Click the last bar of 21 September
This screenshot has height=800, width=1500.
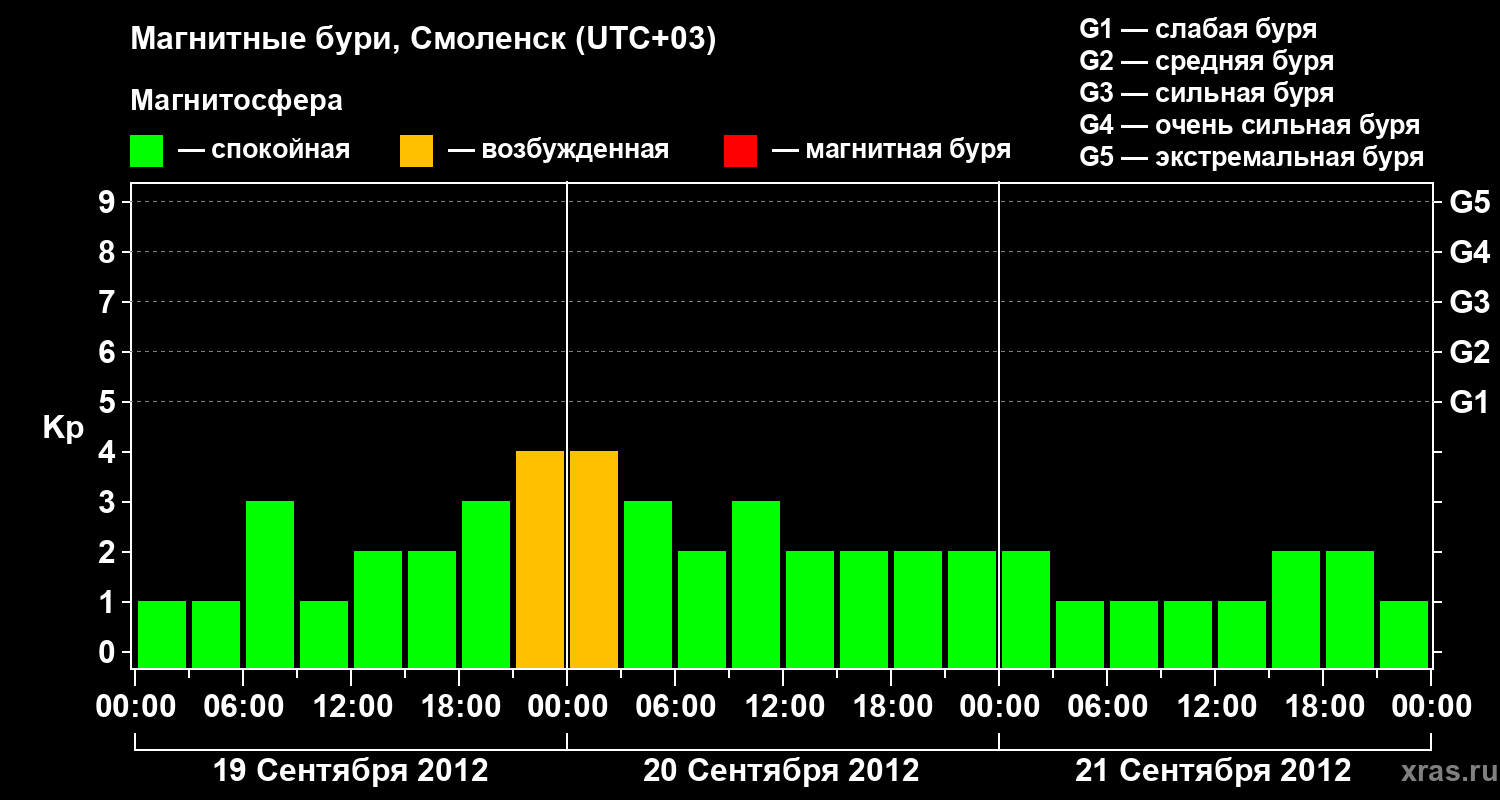[x=1404, y=634]
